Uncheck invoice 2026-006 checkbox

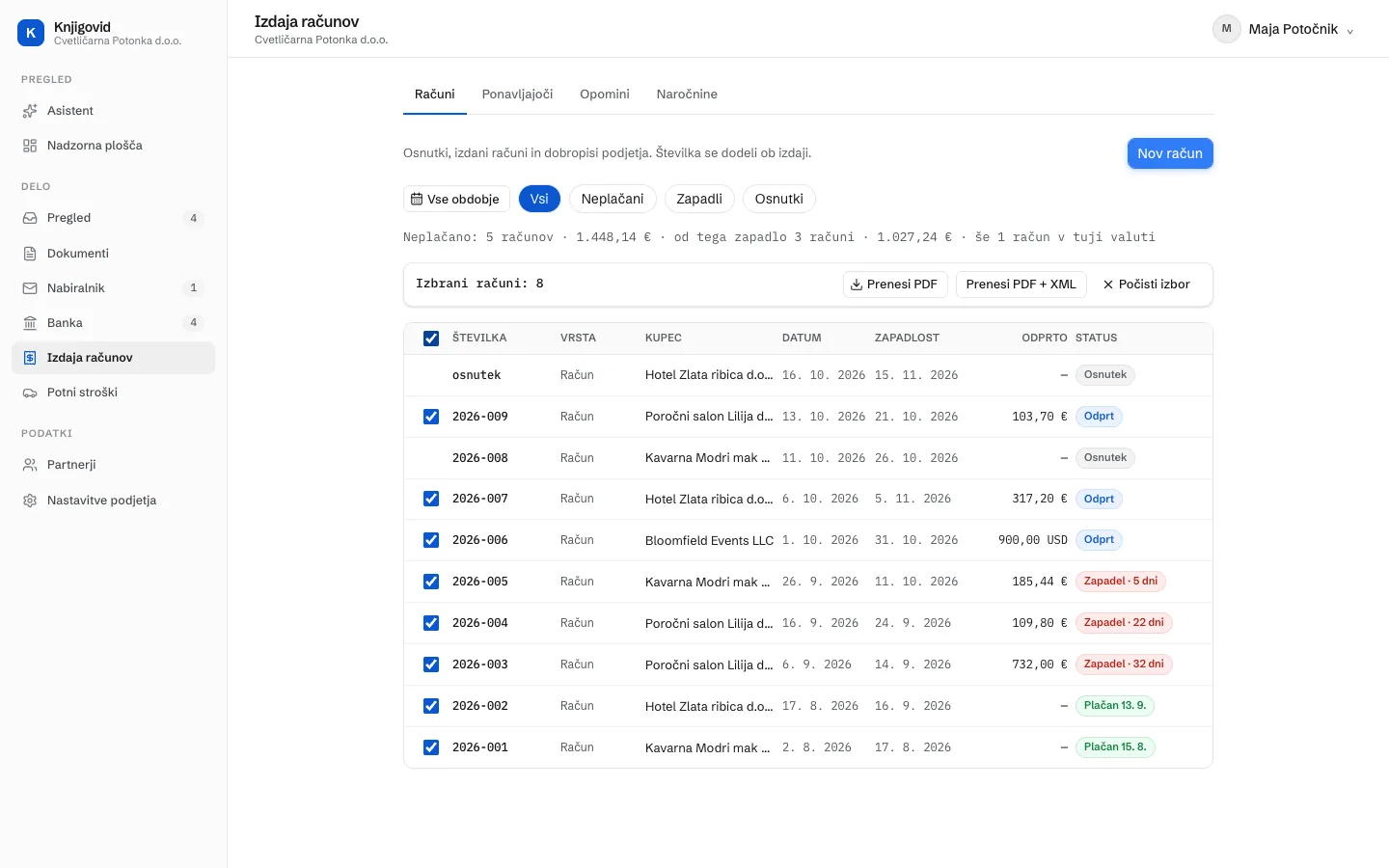click(x=431, y=540)
